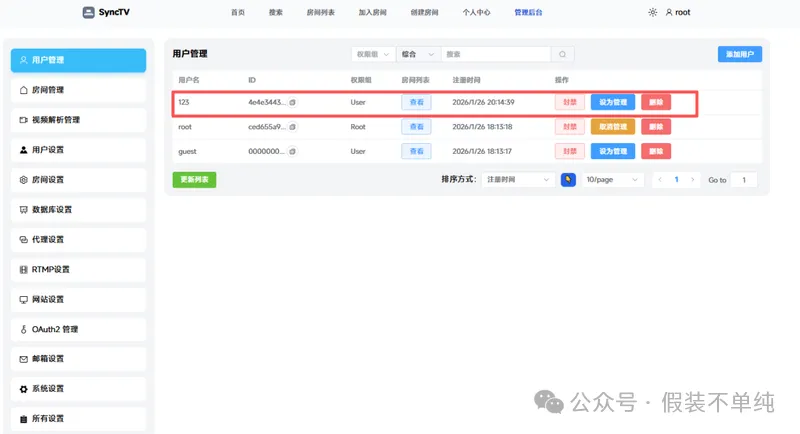
Task: Ban user guest with 封禁 button
Action: pos(570,151)
